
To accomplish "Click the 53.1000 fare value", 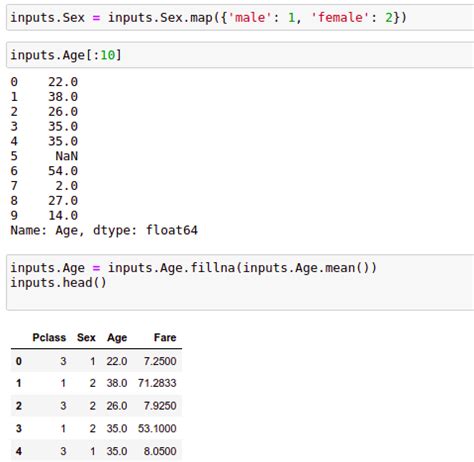I will click(x=157, y=428).
